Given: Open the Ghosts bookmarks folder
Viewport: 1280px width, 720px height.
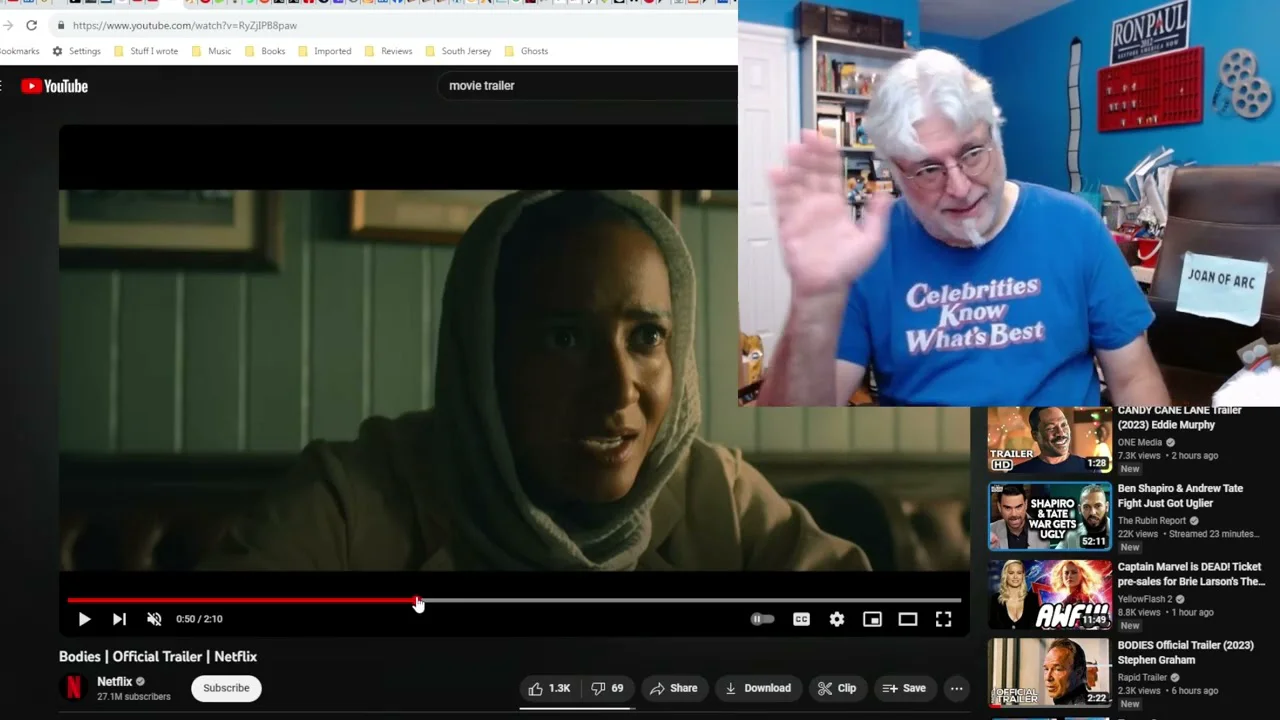Looking at the screenshot, I should (526, 51).
